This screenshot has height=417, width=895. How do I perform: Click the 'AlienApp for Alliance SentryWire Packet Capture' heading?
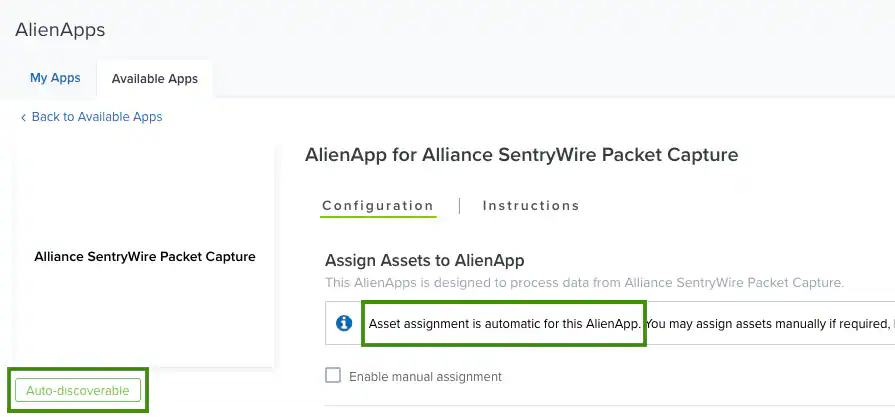(522, 155)
